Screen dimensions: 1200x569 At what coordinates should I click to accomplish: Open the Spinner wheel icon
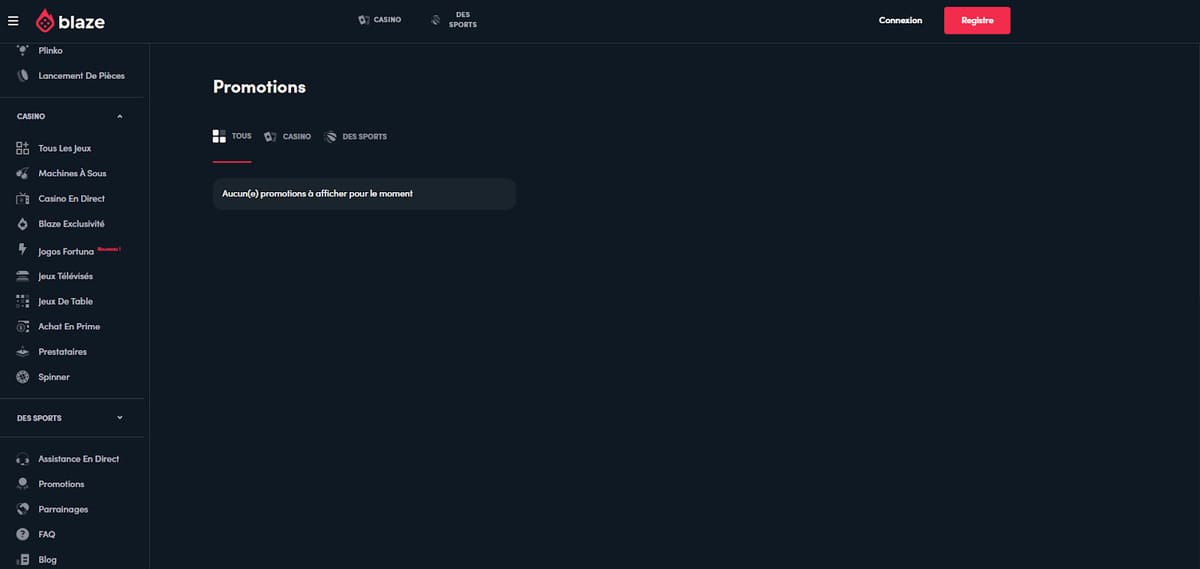click(23, 377)
